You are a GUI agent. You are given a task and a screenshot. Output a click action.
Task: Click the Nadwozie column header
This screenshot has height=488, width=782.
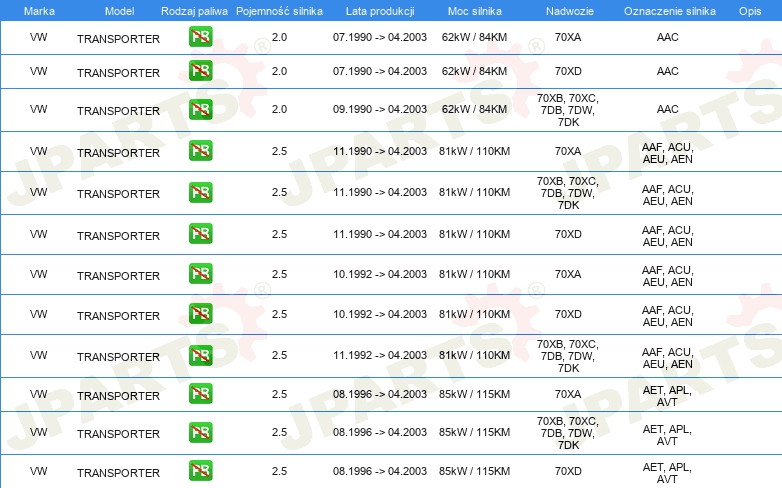[x=570, y=11]
